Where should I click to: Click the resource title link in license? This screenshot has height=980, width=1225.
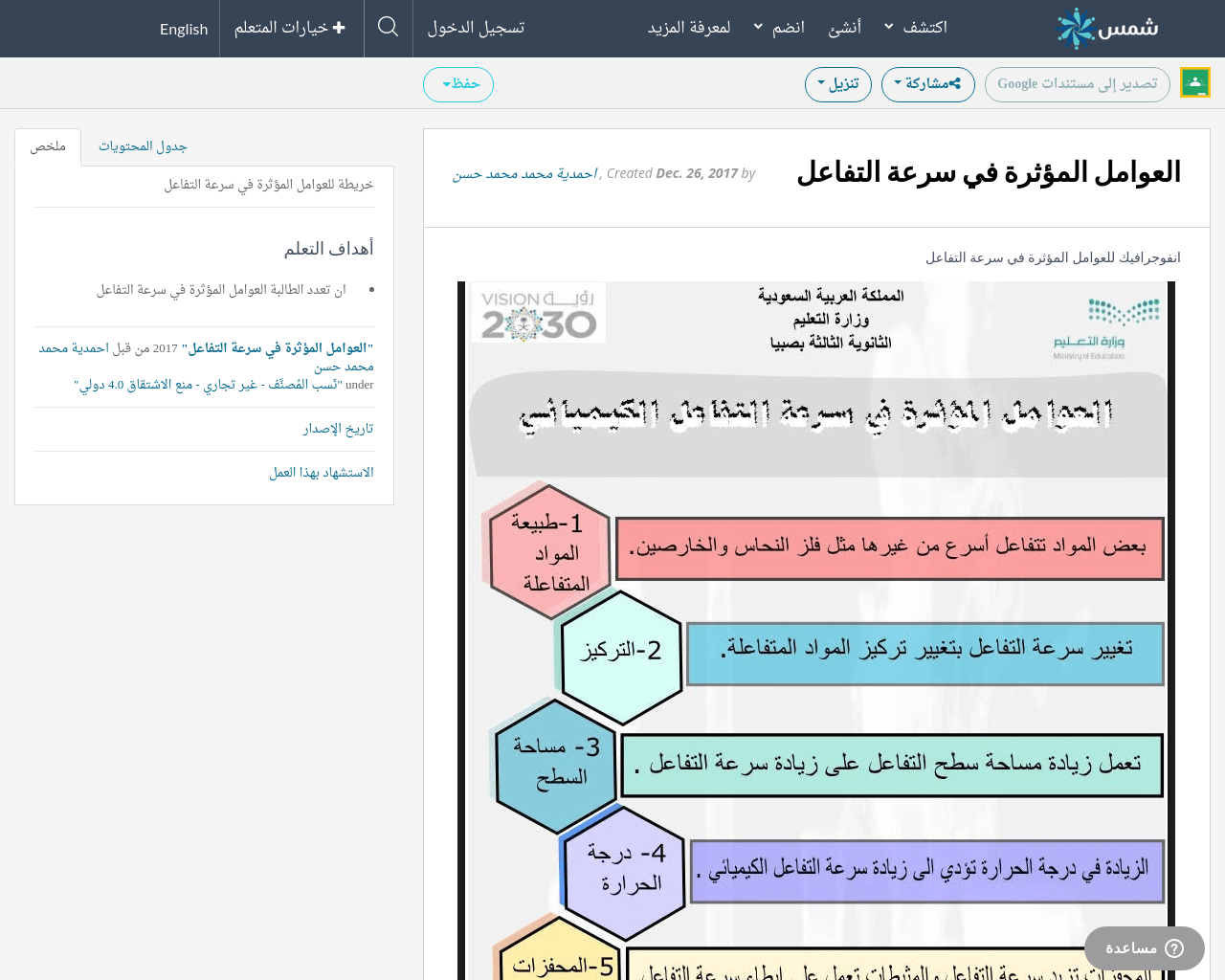coord(278,348)
